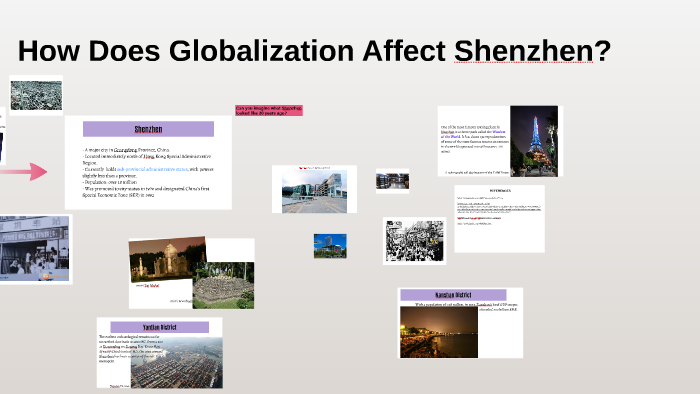The height and width of the screenshot is (394, 700).
Task: Open the Eiffel Tower replica night photo
Action: [534, 141]
